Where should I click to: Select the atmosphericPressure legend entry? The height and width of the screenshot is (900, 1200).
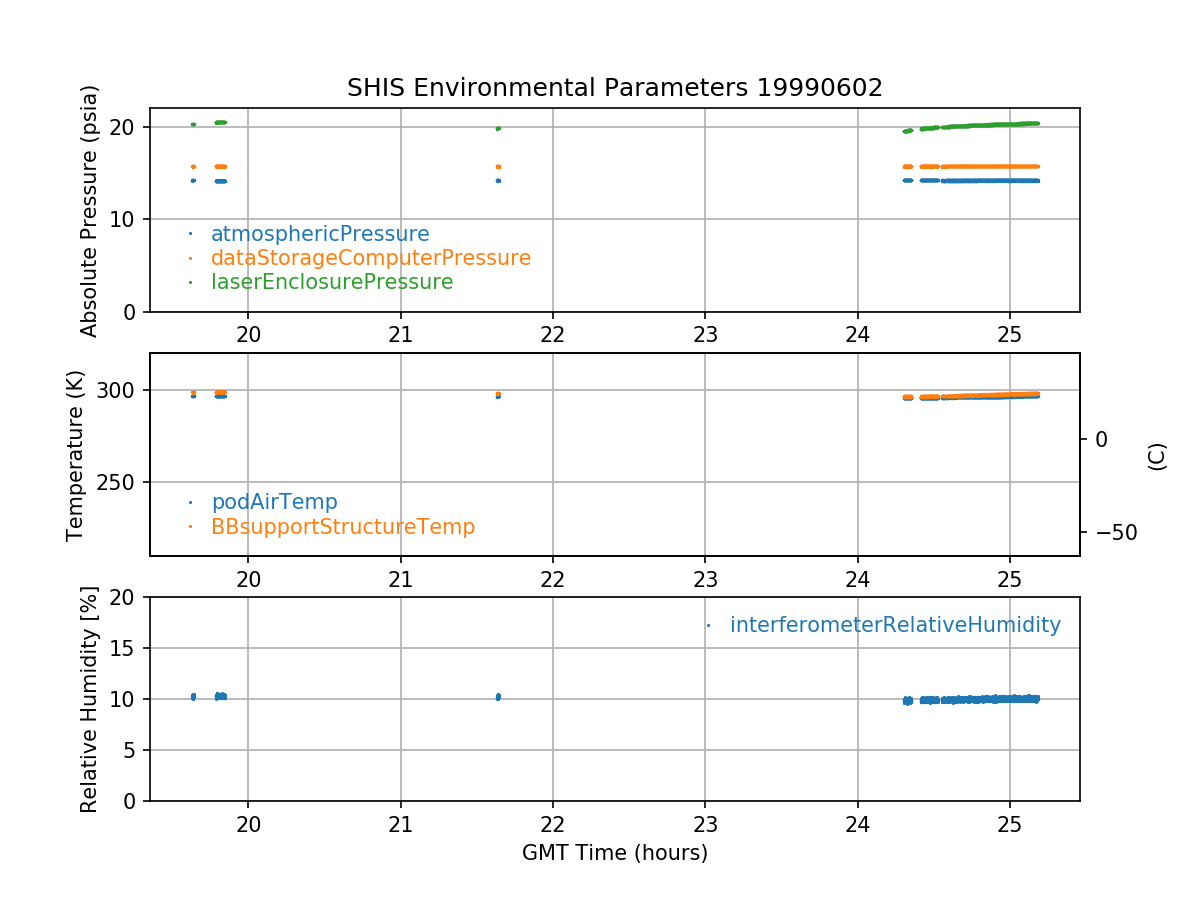(320, 234)
